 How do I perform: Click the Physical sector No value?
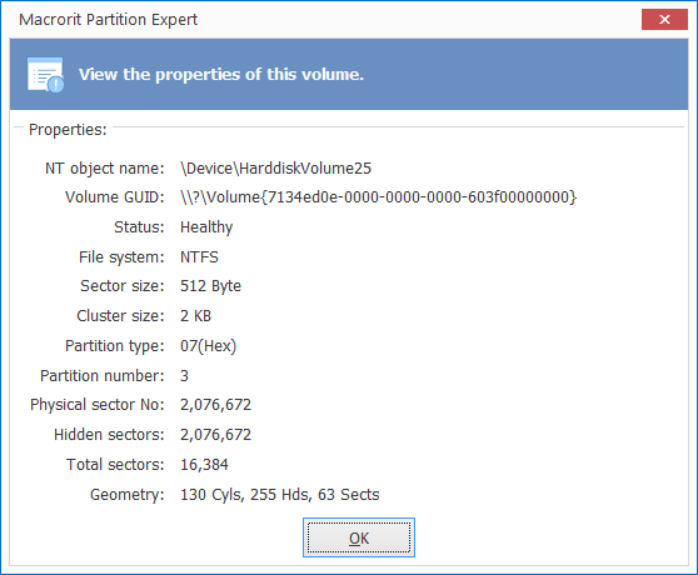pyautogui.click(x=215, y=405)
